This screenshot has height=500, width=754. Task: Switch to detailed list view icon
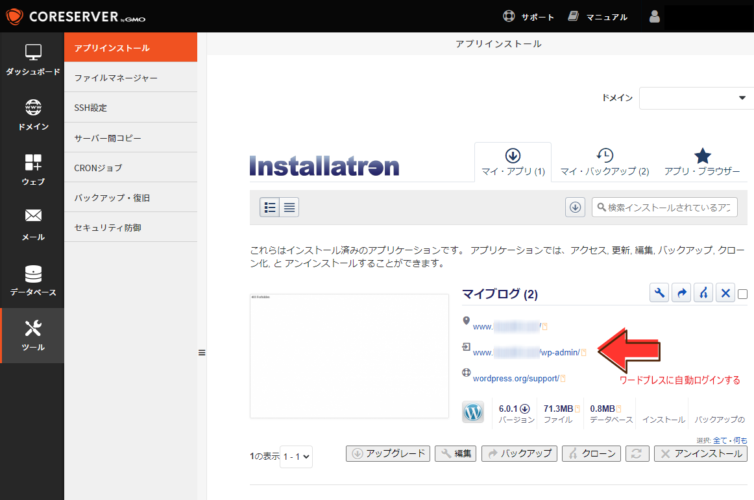[x=270, y=207]
